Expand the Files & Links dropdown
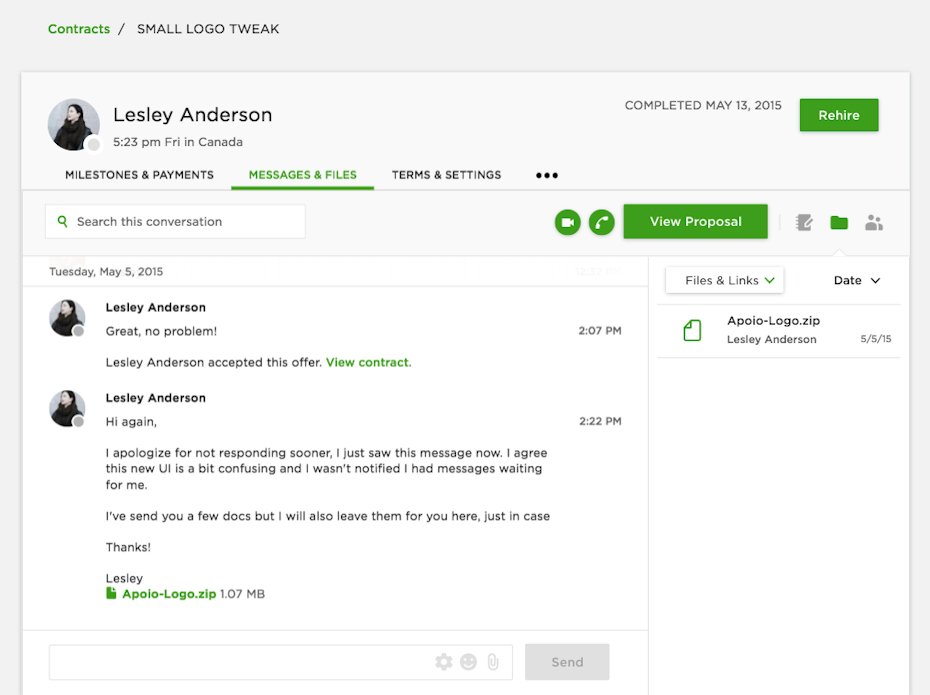This screenshot has height=695, width=930. tap(725, 281)
